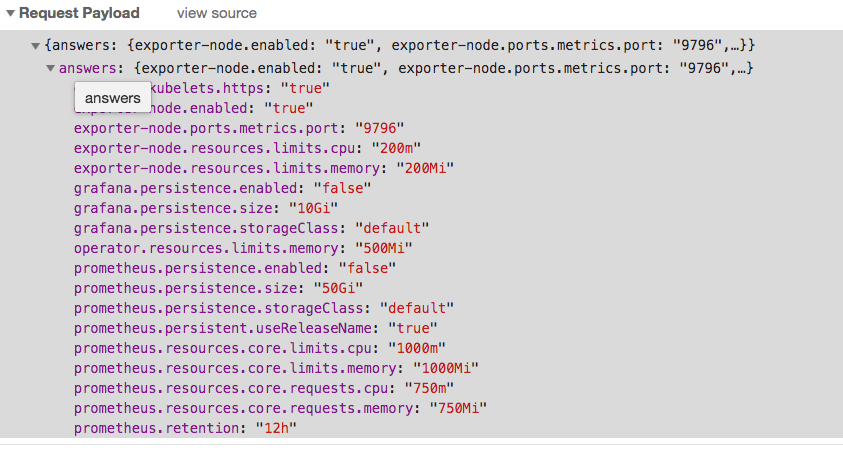Image resolution: width=843 pixels, height=451 pixels.
Task: Select the "50Gi" size value
Action: 338,288
